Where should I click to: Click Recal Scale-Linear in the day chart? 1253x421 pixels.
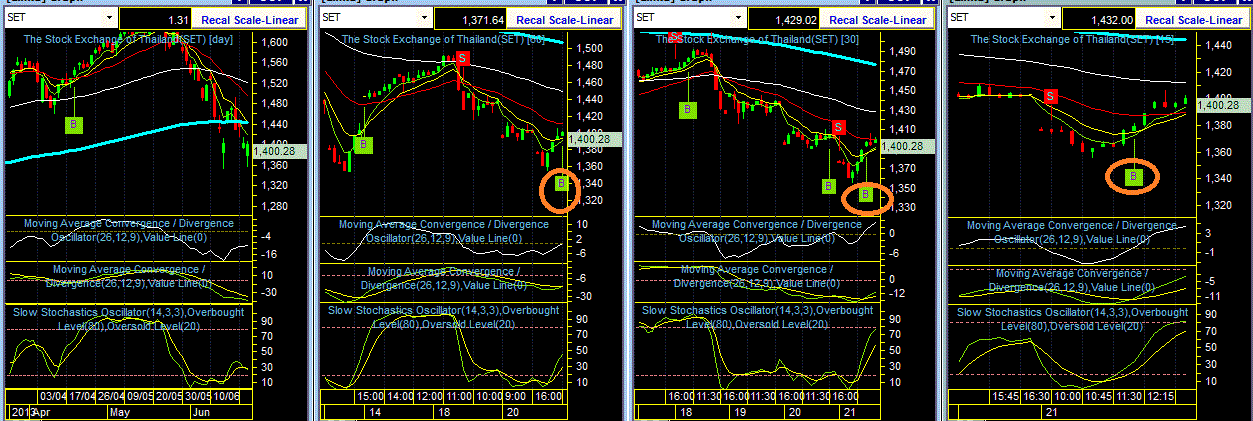(249, 19)
